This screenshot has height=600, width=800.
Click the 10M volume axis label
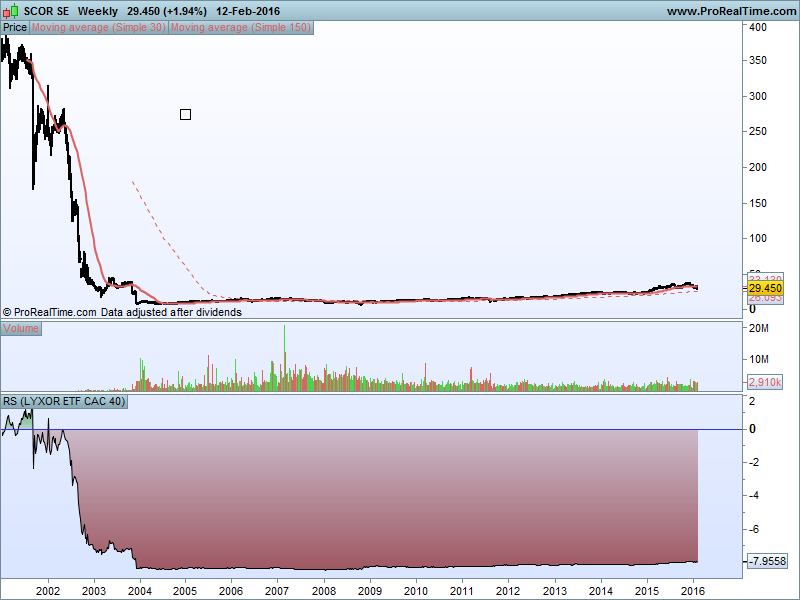pos(759,359)
